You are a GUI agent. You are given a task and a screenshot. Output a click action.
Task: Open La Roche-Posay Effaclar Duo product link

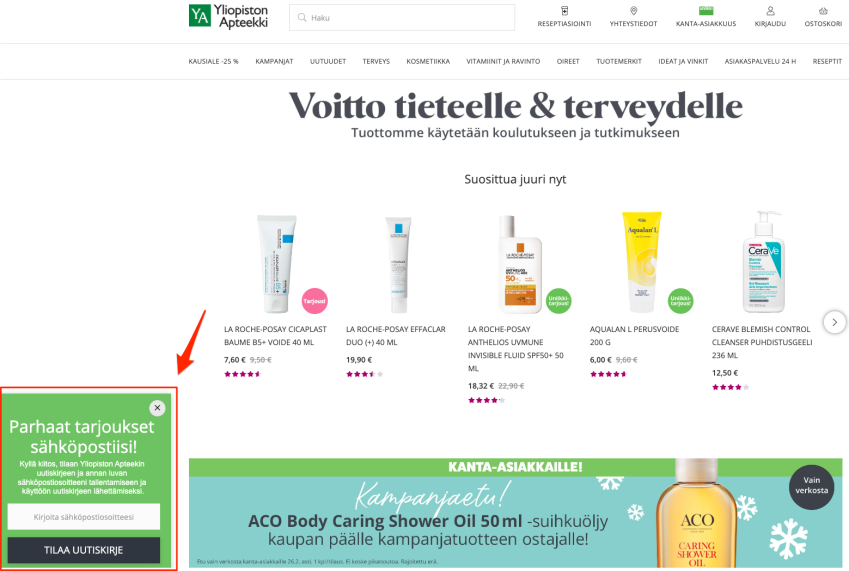tap(396, 336)
